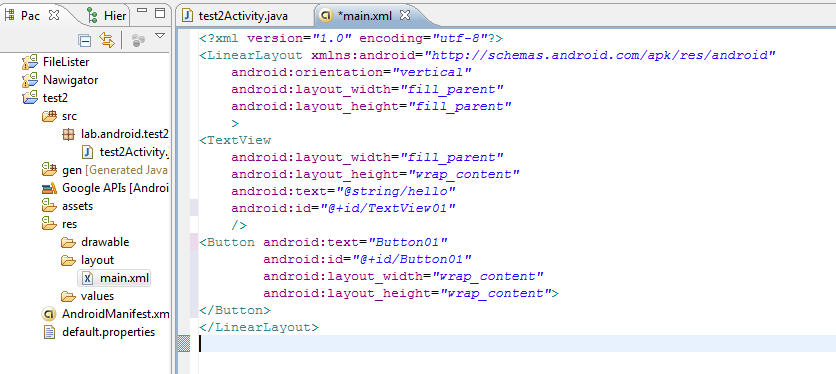Click the assets folder icon

coord(49,205)
